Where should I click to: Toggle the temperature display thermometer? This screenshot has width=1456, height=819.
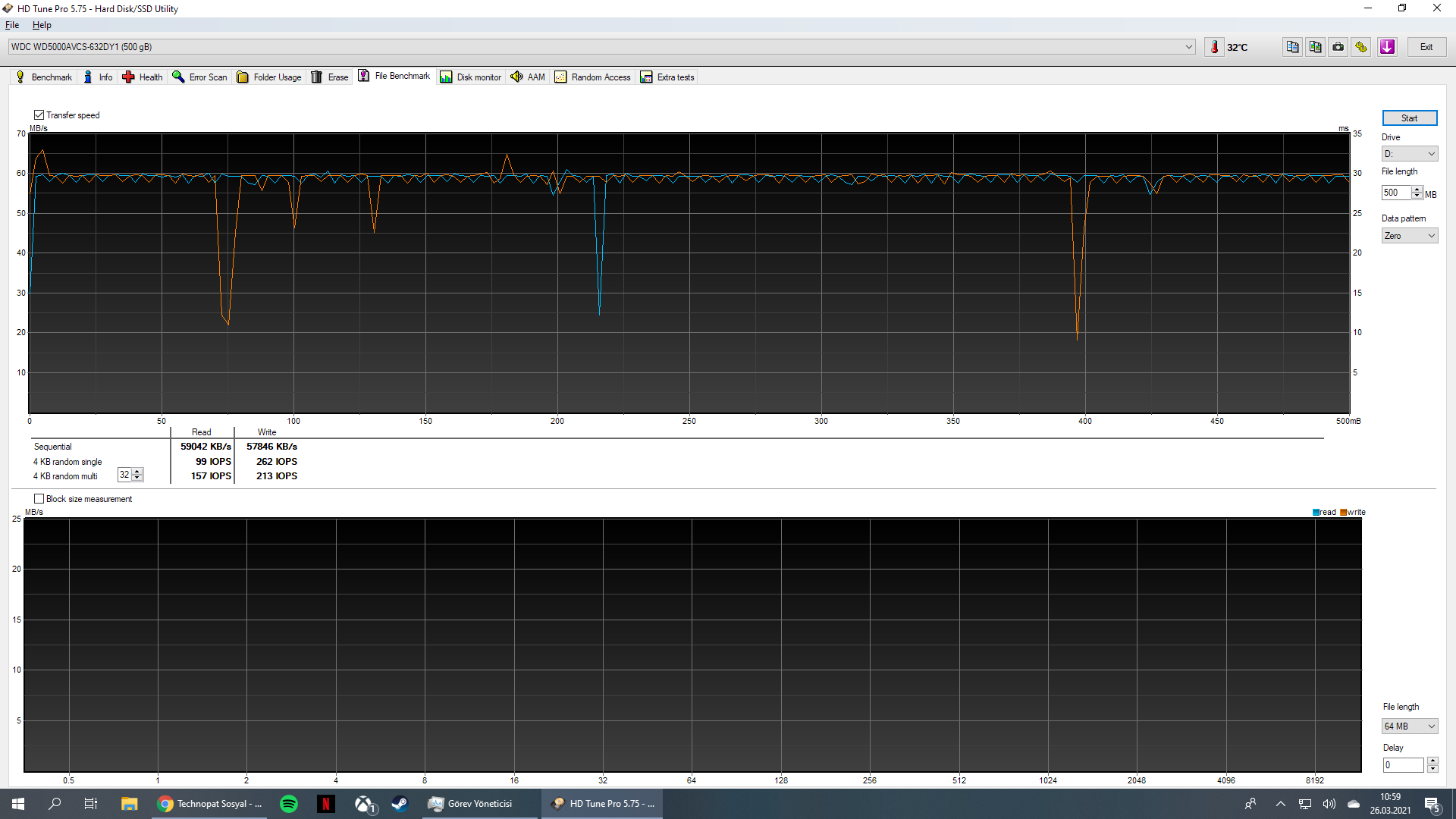[x=1214, y=46]
